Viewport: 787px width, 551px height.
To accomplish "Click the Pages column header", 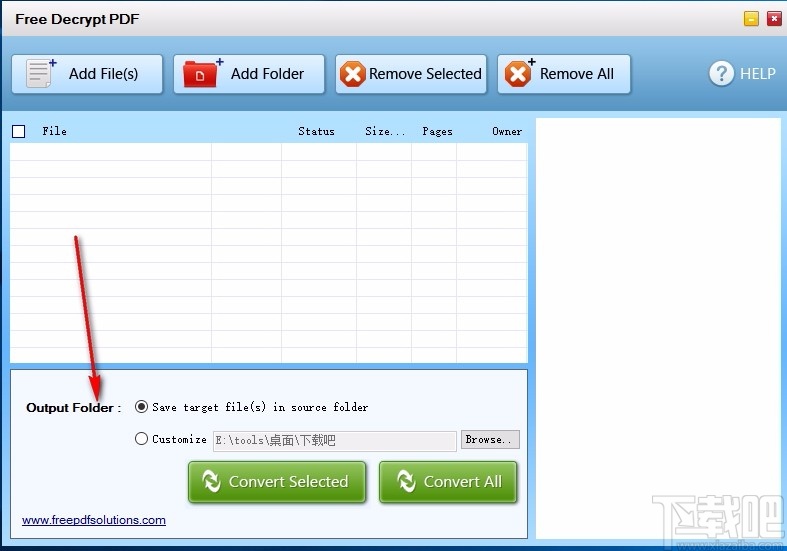I will pyautogui.click(x=437, y=131).
